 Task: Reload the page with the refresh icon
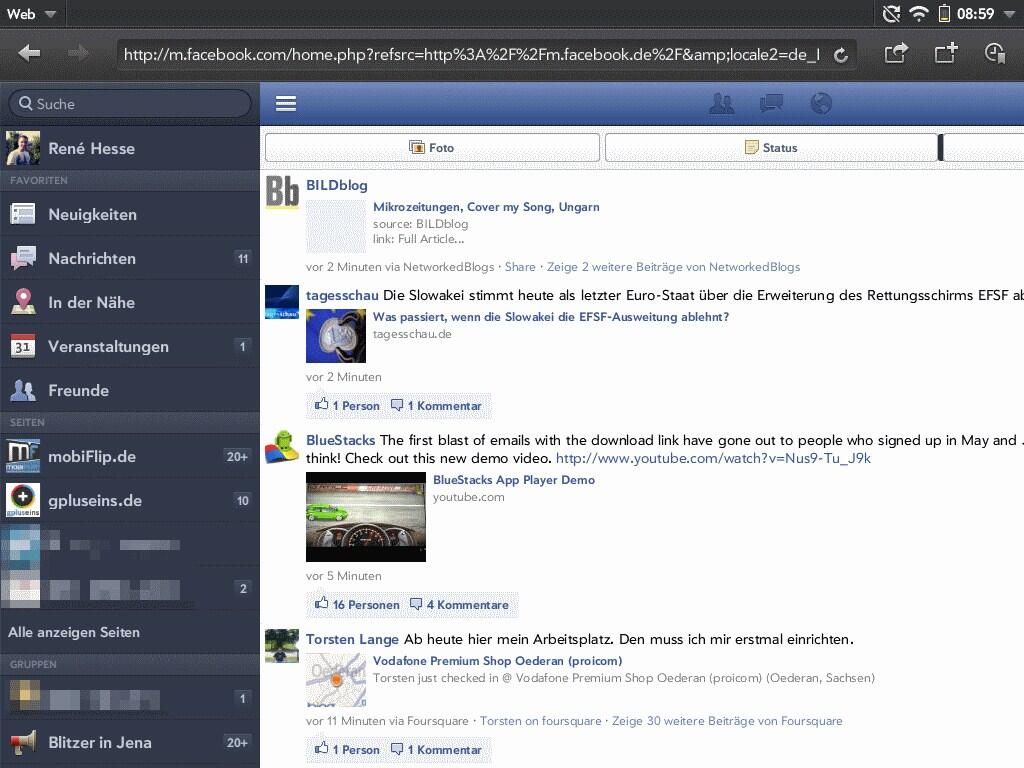tap(841, 55)
